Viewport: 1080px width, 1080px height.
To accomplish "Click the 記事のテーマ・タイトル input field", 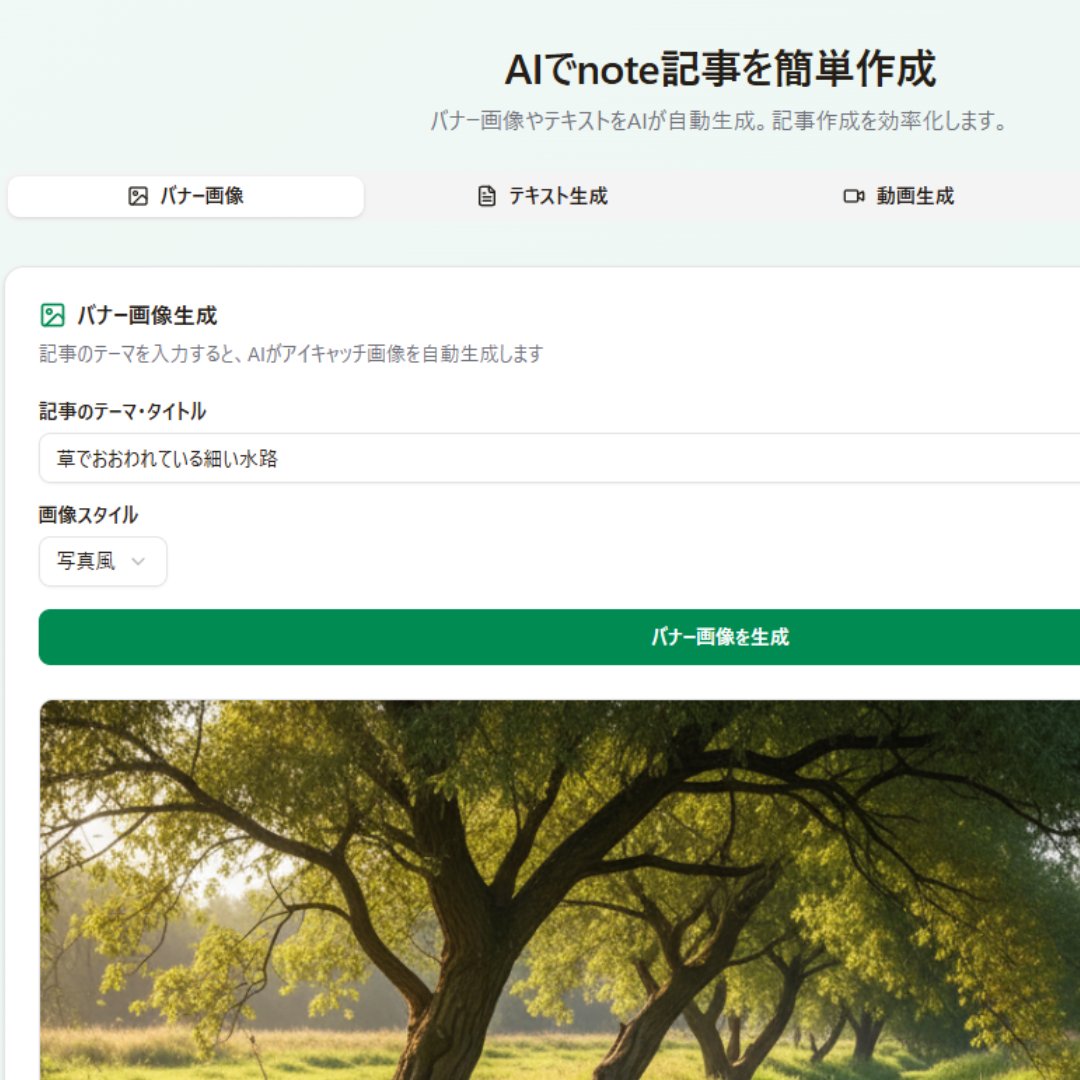I will tap(559, 458).
